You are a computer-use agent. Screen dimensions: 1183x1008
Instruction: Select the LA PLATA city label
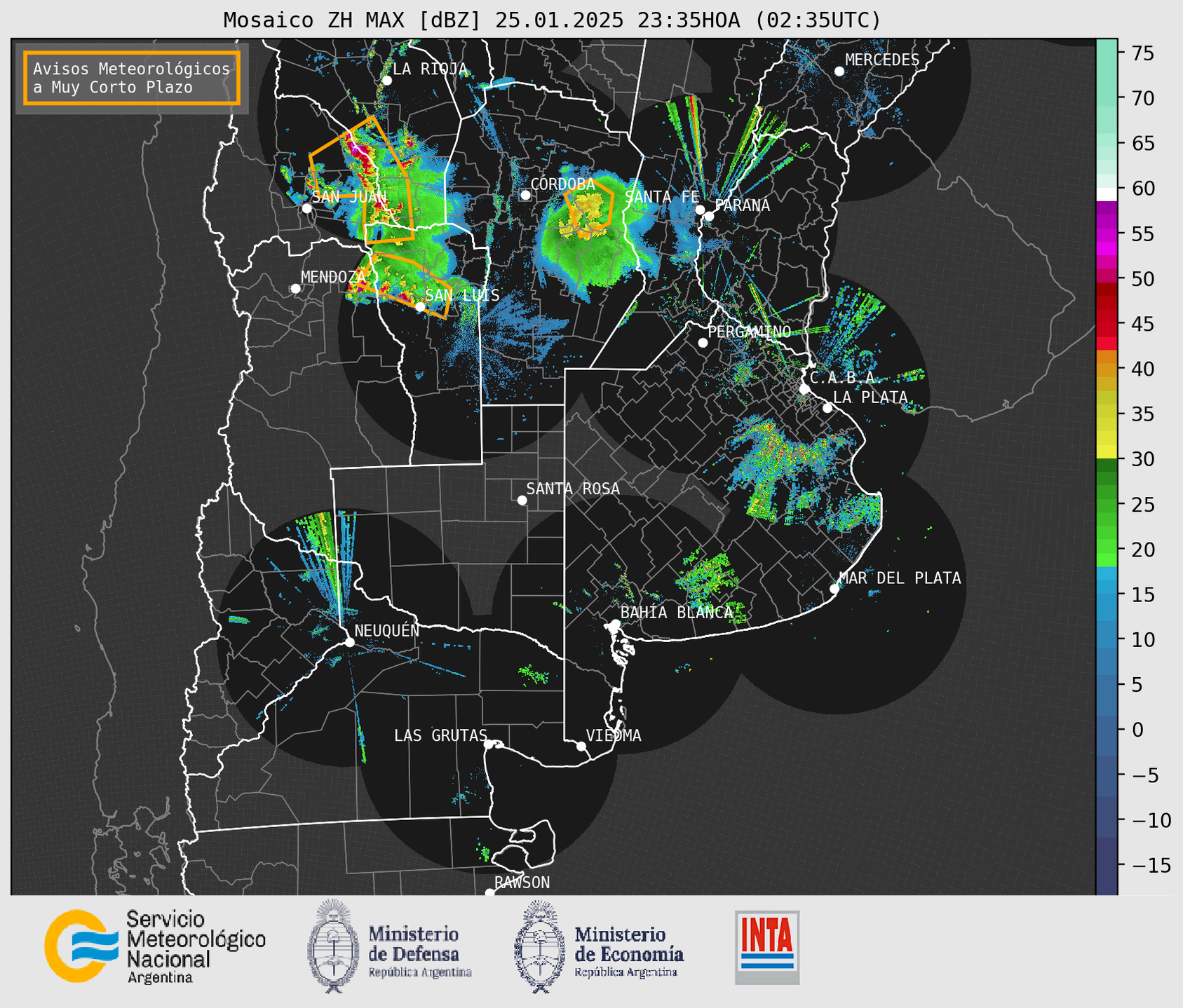click(x=870, y=397)
